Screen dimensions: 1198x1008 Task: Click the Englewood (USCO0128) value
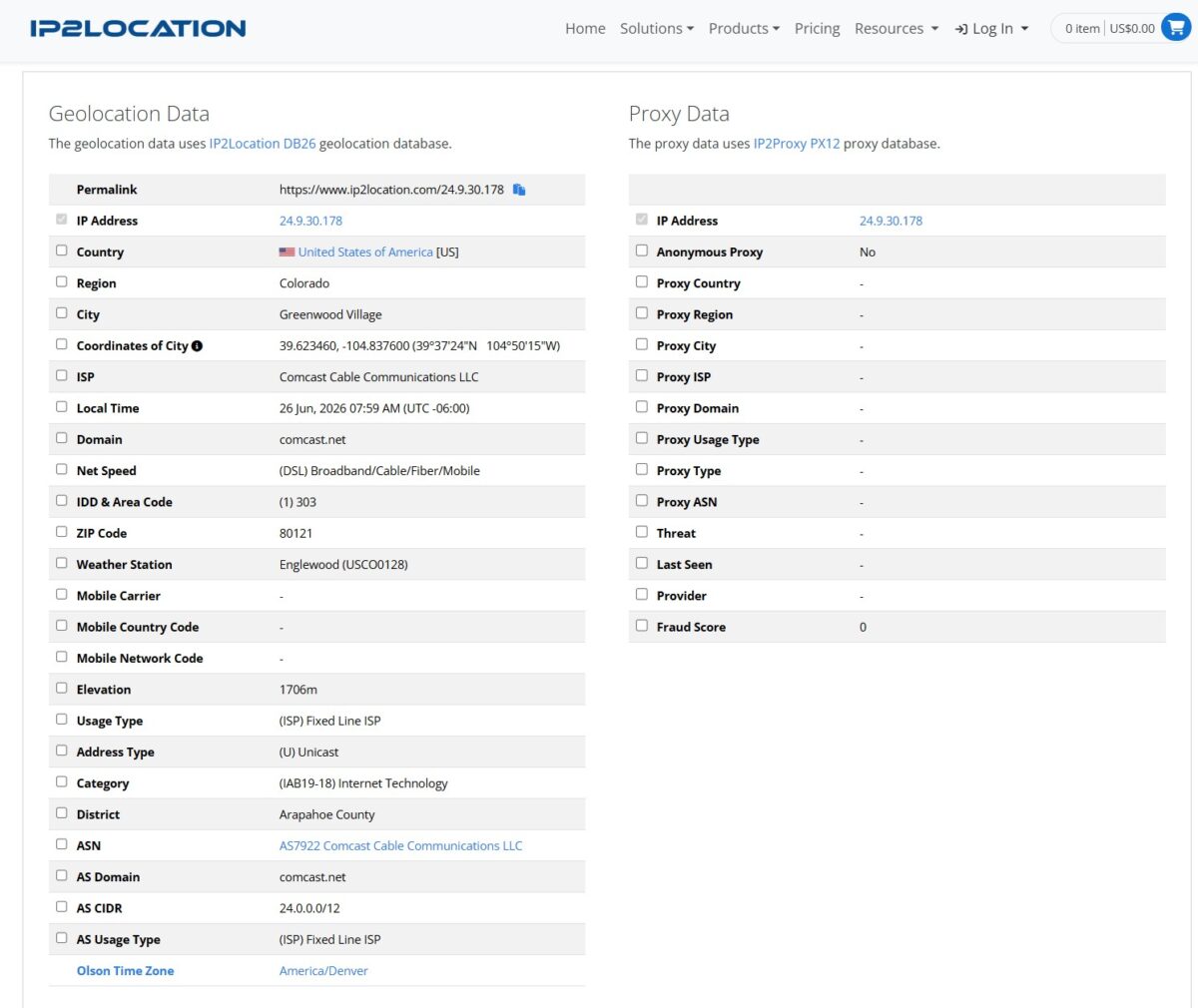pyautogui.click(x=343, y=565)
